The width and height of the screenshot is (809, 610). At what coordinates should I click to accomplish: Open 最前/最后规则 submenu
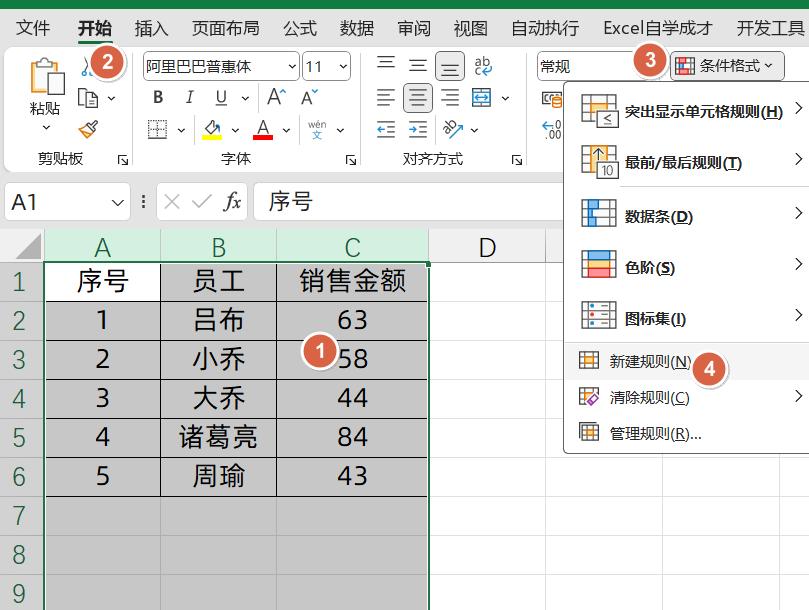686,163
